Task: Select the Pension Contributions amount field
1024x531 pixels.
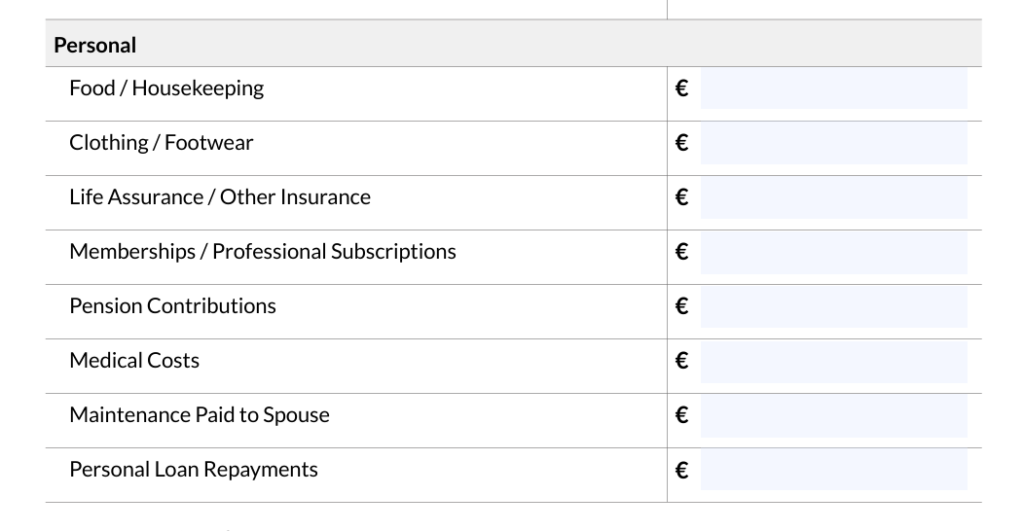Action: (833, 306)
